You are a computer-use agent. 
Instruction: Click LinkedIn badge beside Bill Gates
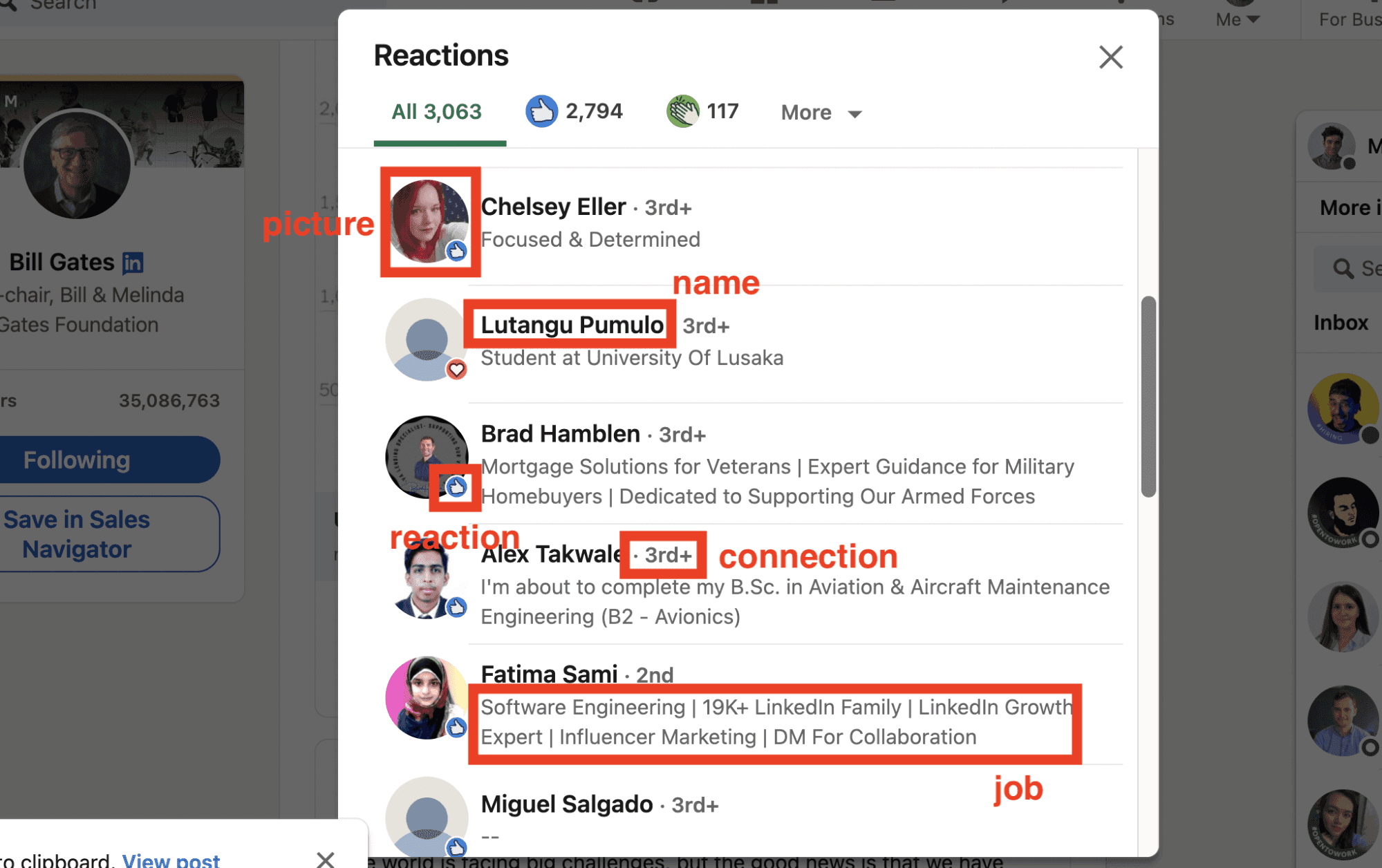[133, 263]
